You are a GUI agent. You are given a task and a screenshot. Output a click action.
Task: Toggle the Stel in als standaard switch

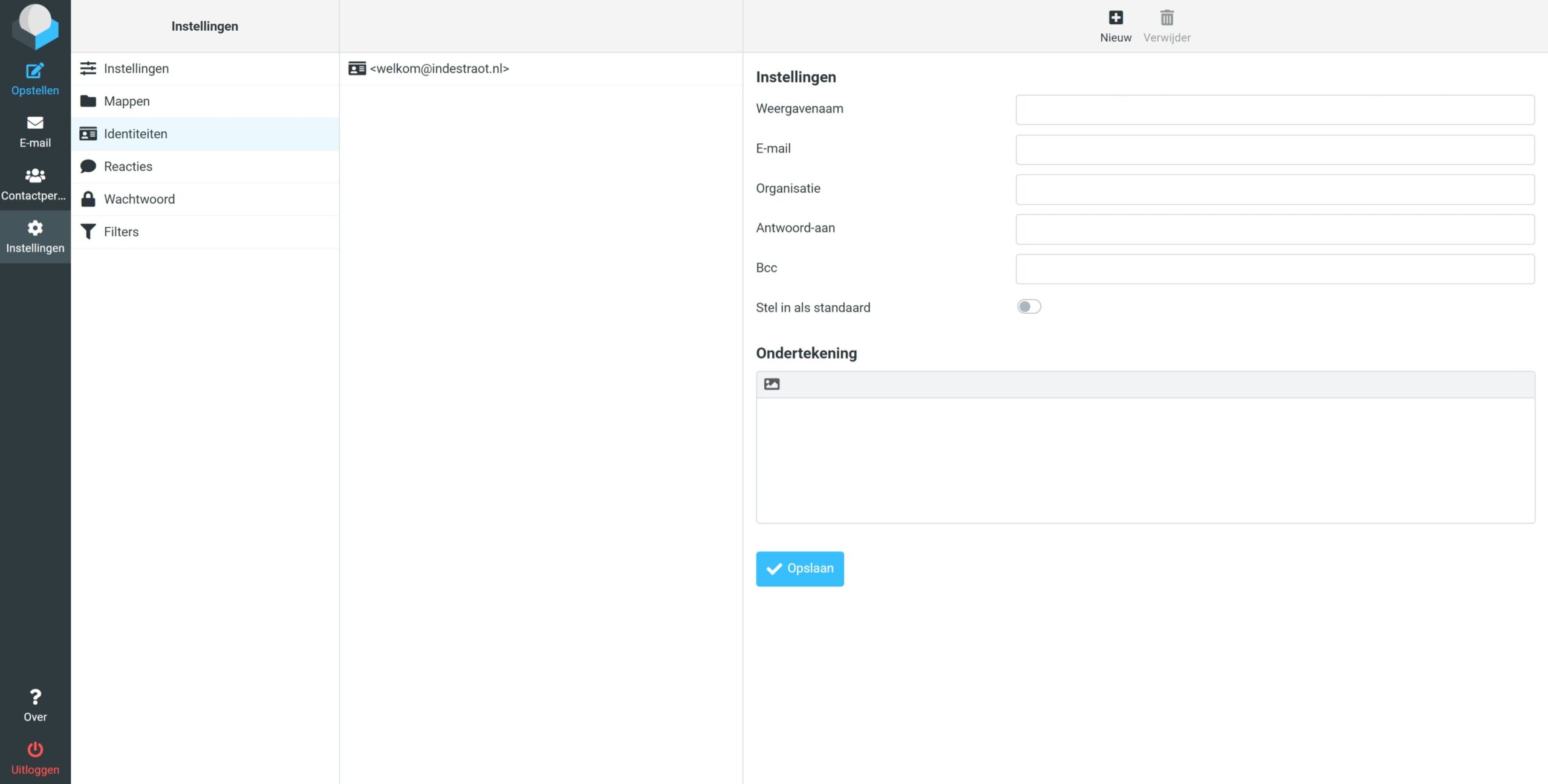1029,307
